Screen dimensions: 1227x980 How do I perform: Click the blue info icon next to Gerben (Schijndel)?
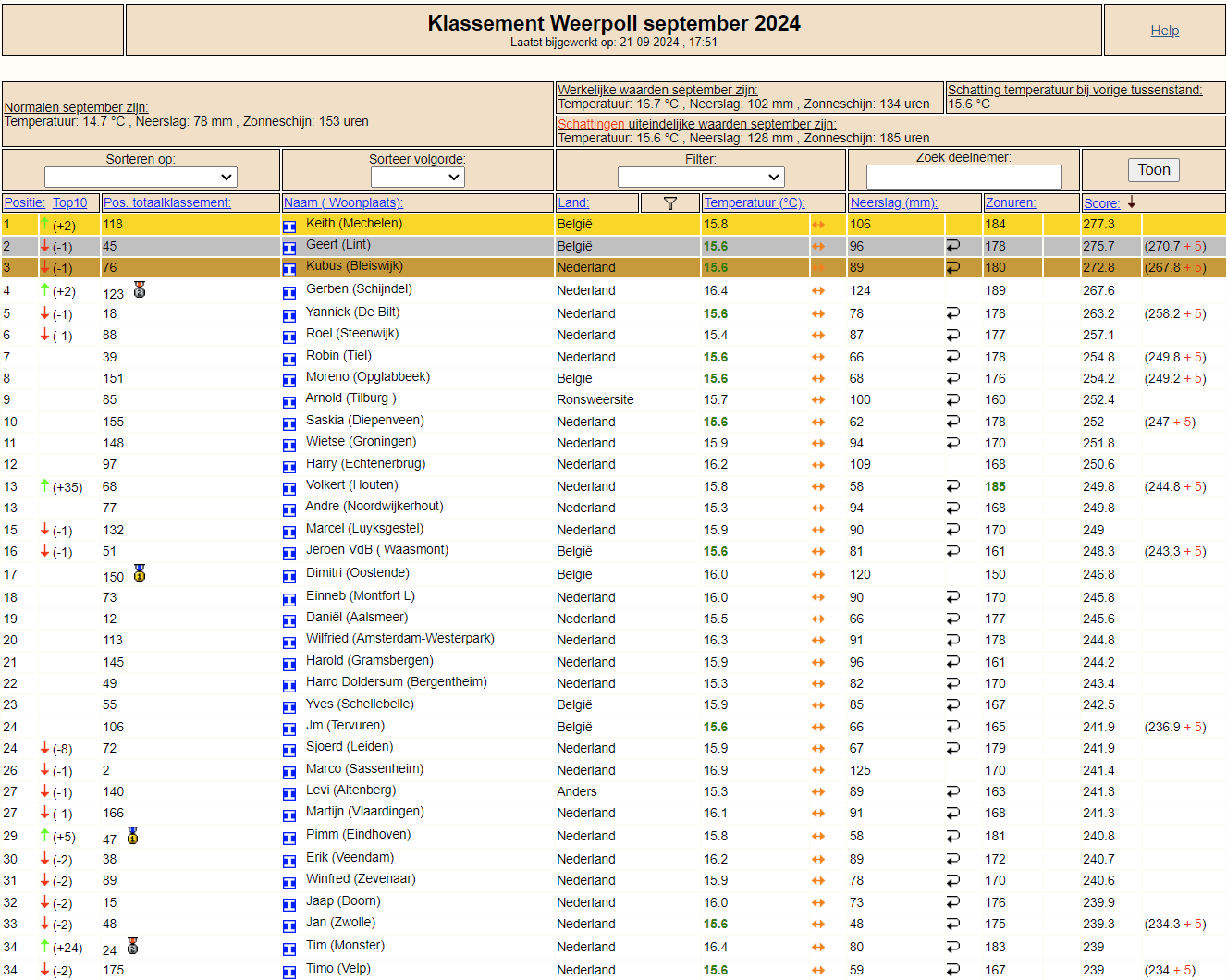click(x=289, y=292)
